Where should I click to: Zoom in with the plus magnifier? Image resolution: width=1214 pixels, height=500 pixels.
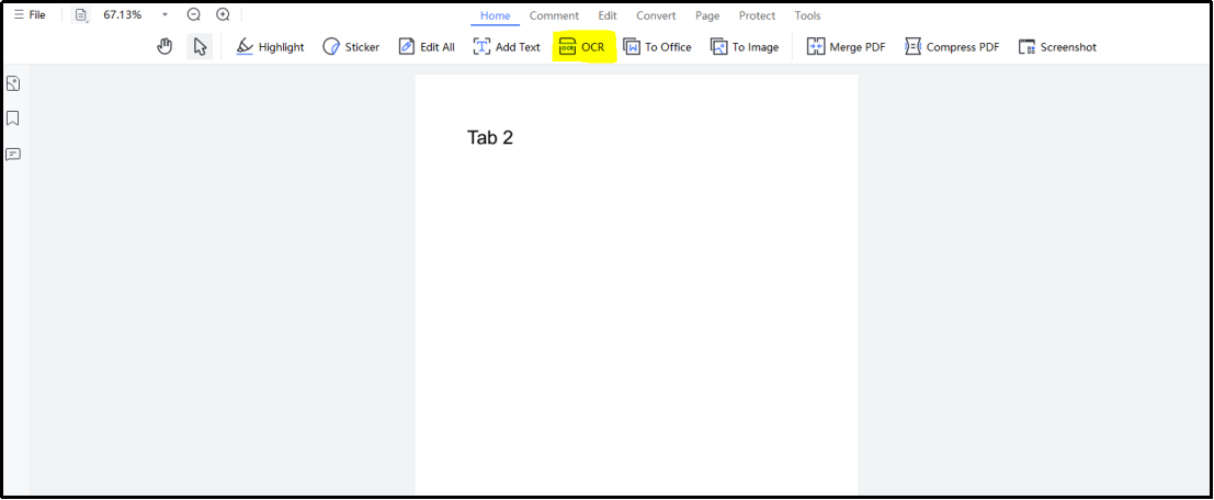point(223,15)
